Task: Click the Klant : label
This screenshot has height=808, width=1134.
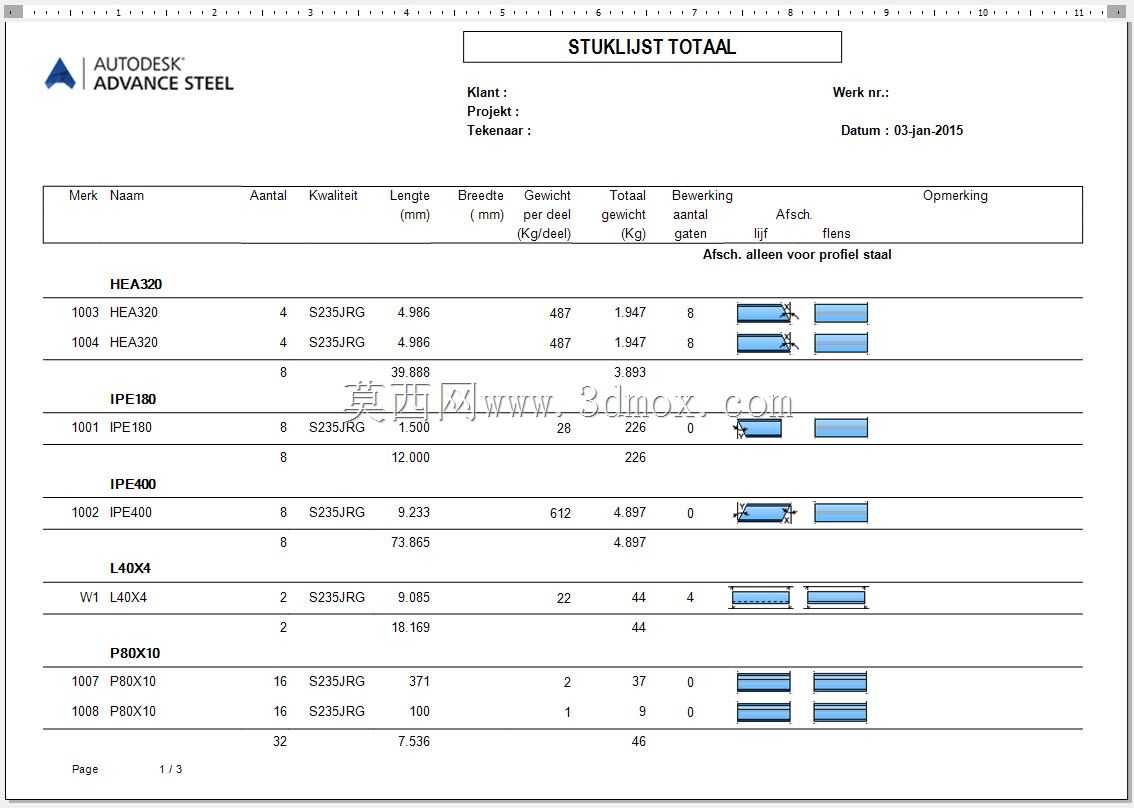Action: tap(487, 93)
